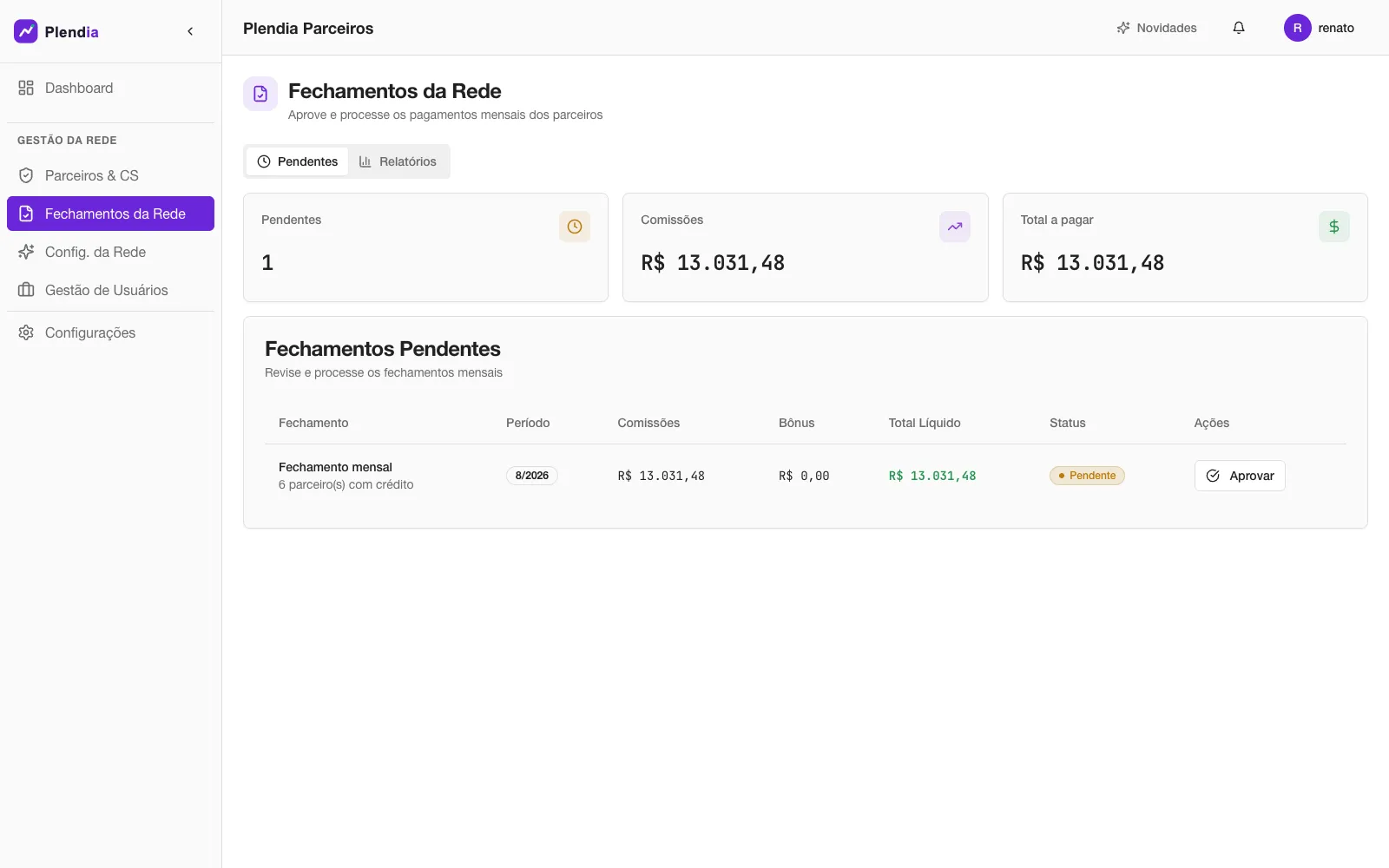Switch to the Relatórios tab
This screenshot has width=1389, height=868.
pos(398,161)
